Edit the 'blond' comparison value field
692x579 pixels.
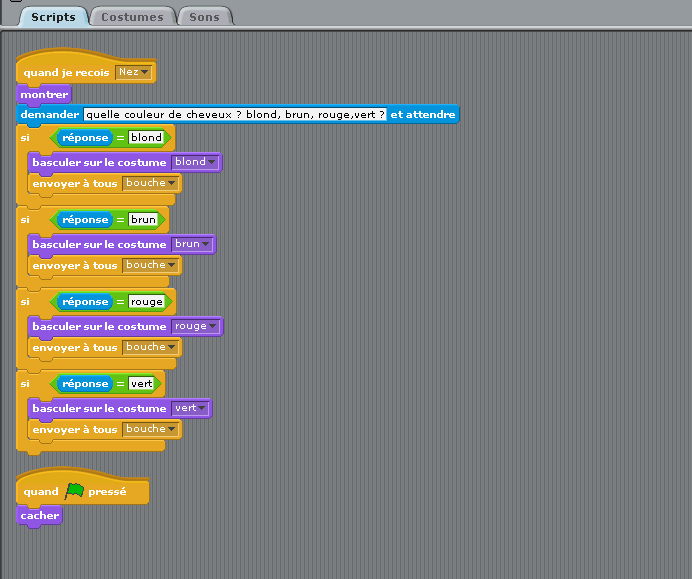(x=146, y=138)
